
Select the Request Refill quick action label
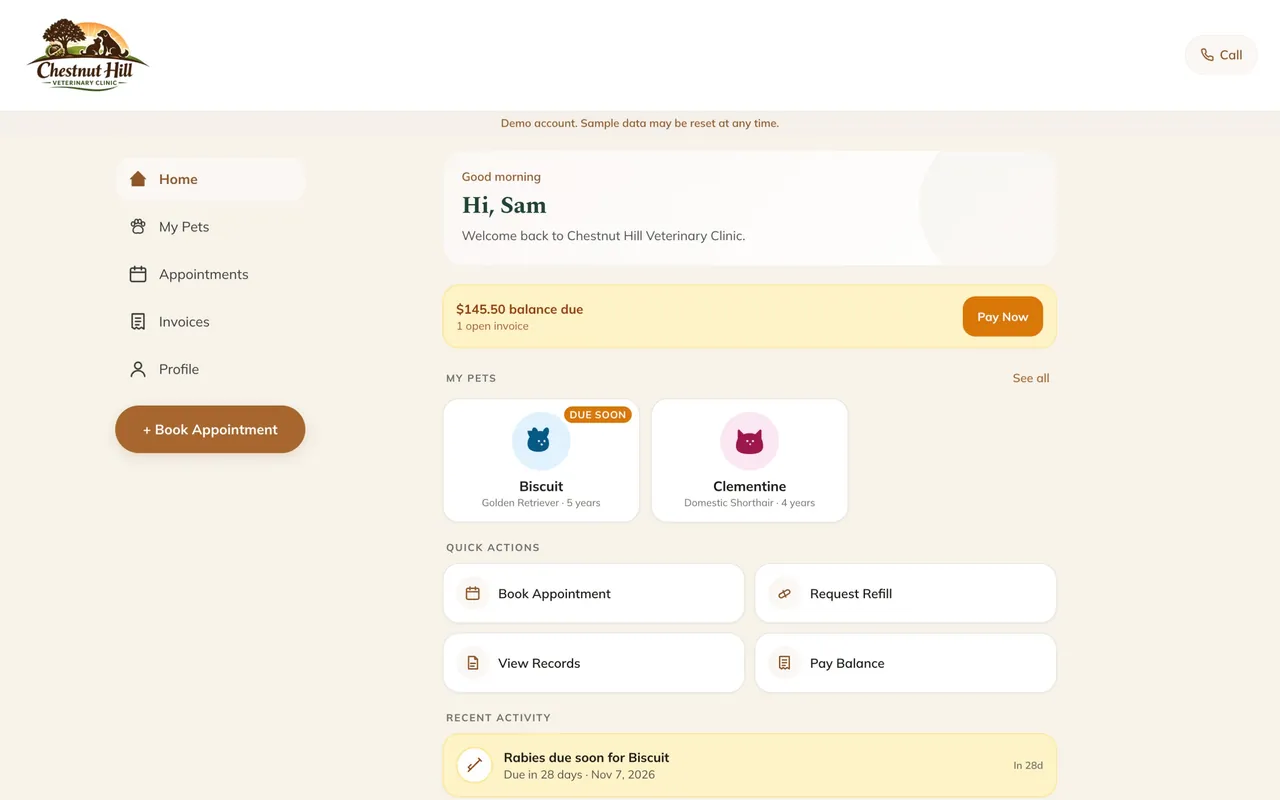pos(851,593)
